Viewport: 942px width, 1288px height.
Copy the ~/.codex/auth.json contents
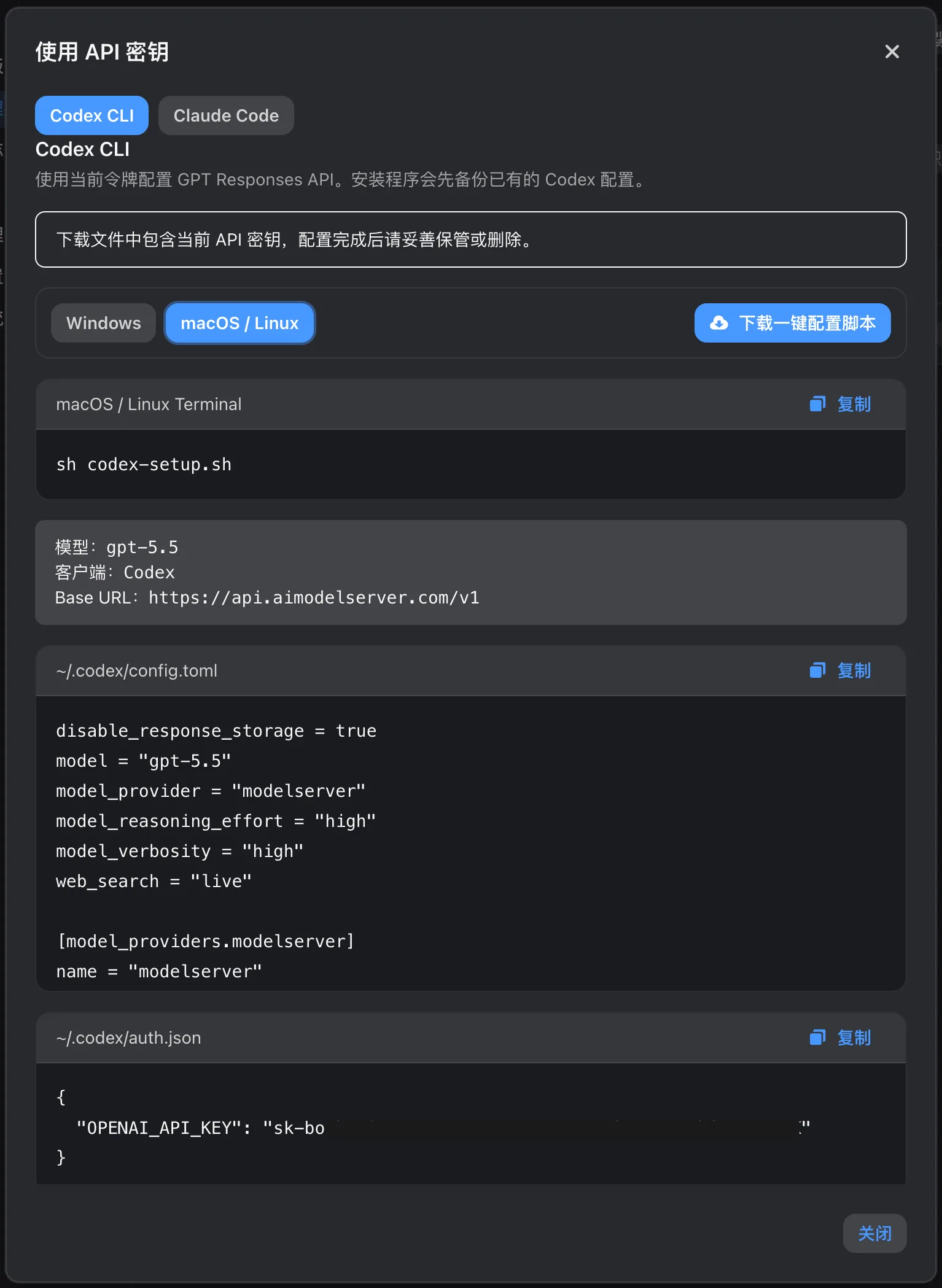click(840, 1038)
